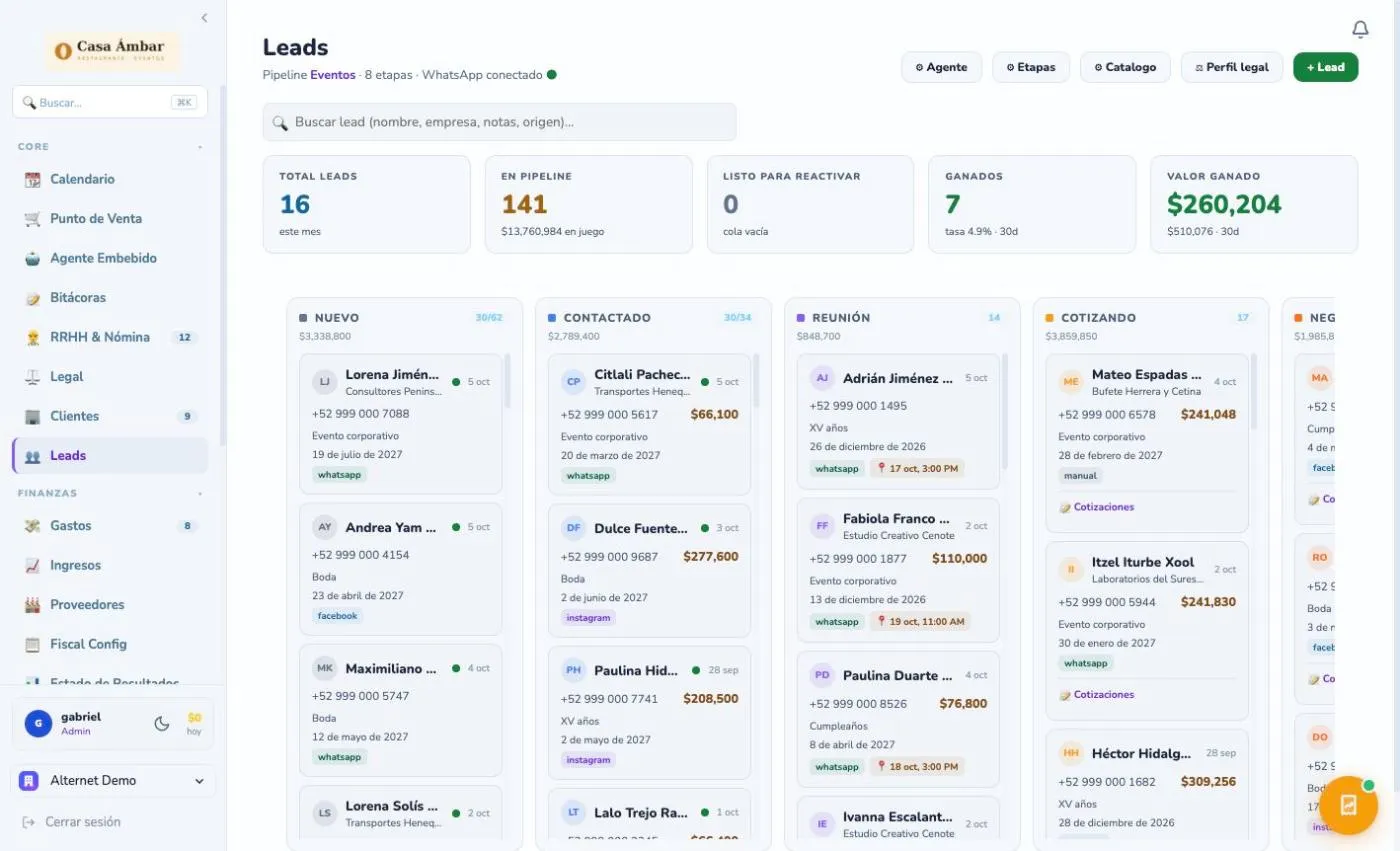Screen dimensions: 1400x851
Task: Toggle dark mode moon icon
Action: pos(161,724)
